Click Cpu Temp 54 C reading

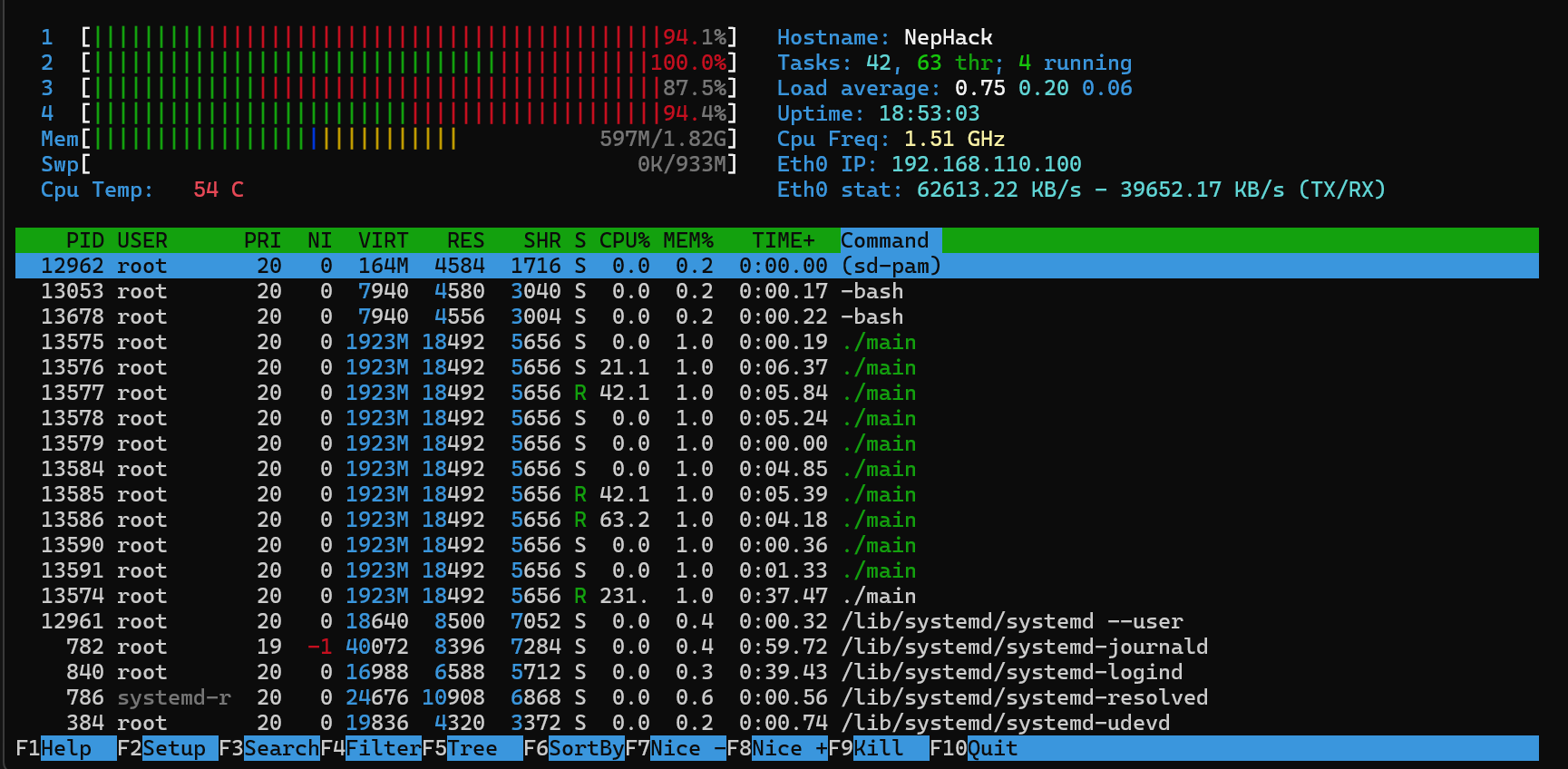(219, 190)
